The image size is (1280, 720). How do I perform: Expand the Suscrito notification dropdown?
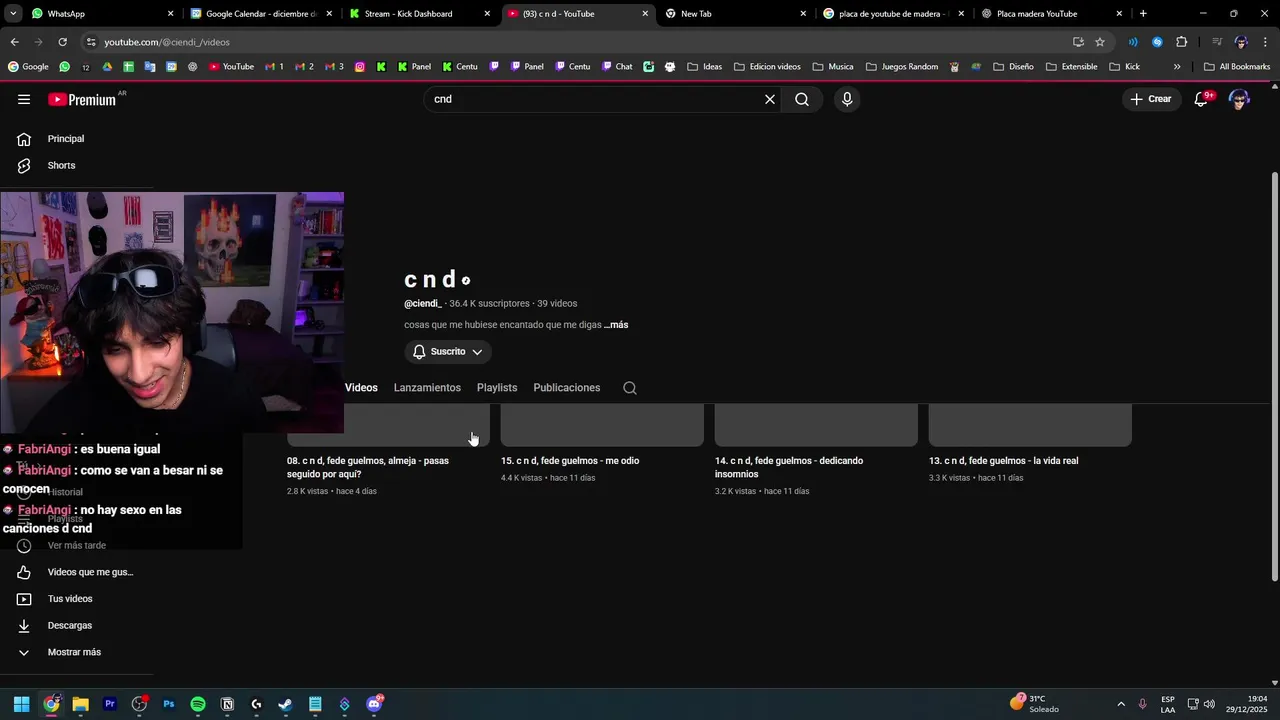point(448,352)
